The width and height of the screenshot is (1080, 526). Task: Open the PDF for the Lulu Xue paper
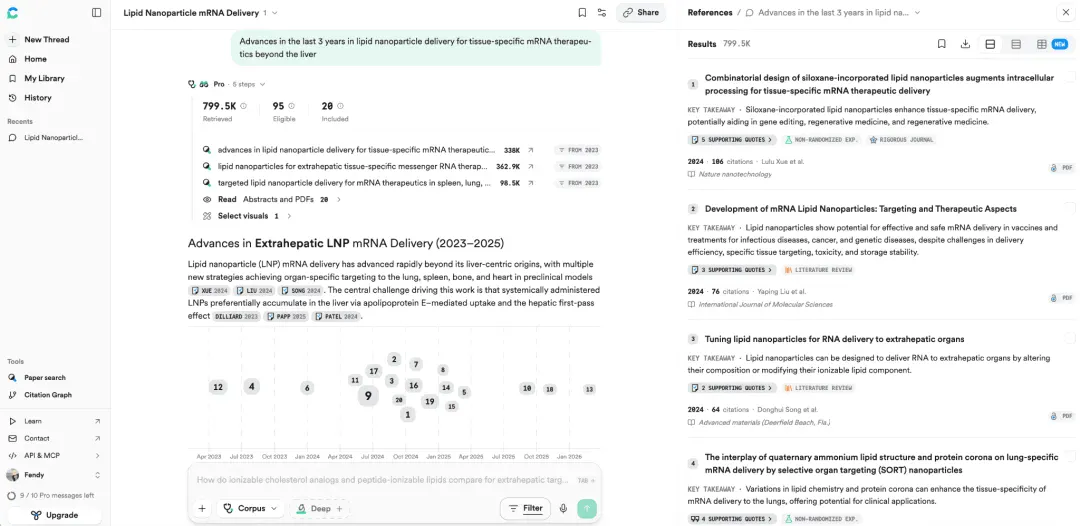[1061, 167]
